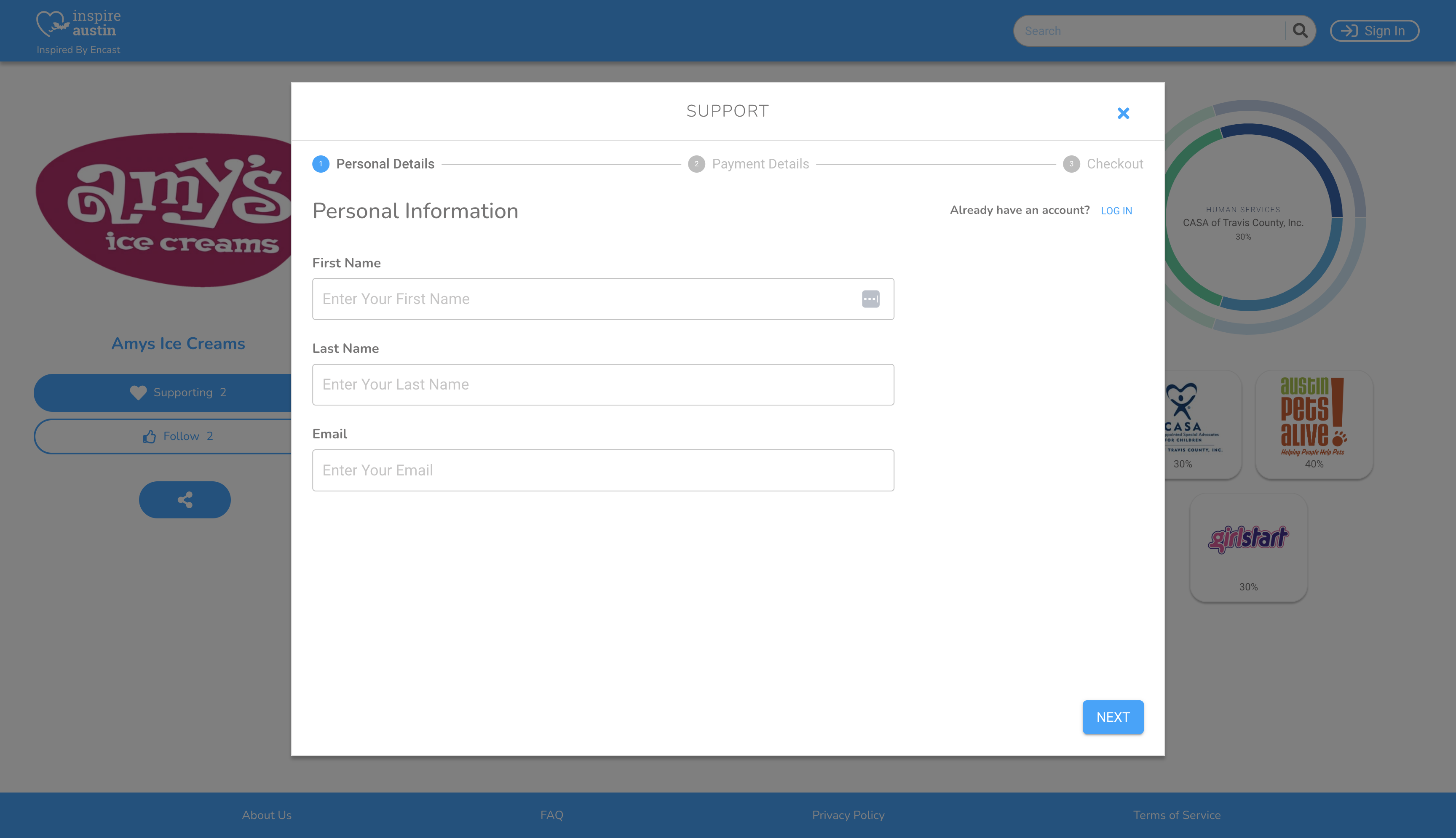Click the search magnifier icon
The width and height of the screenshot is (1456, 838).
tap(1300, 30)
